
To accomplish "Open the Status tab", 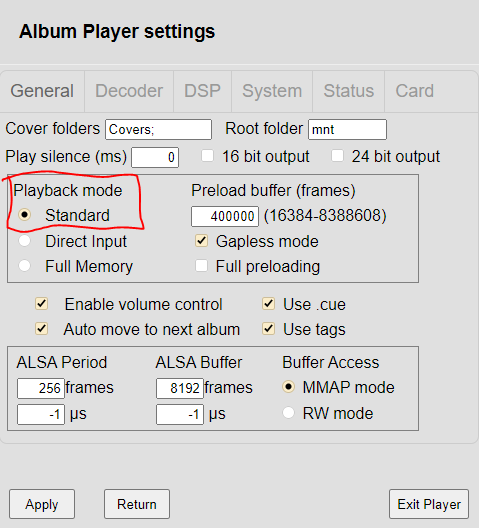I will (349, 91).
